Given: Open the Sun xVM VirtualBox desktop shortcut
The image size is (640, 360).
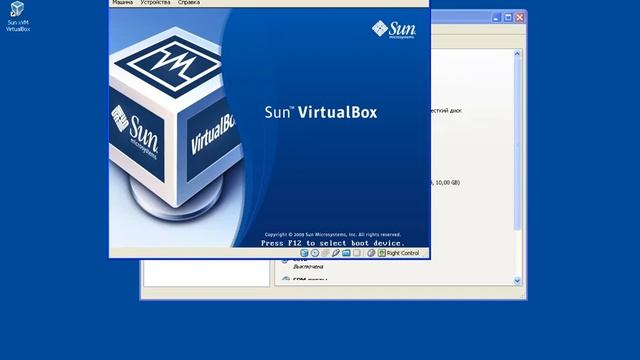Looking at the screenshot, I should [18, 16].
